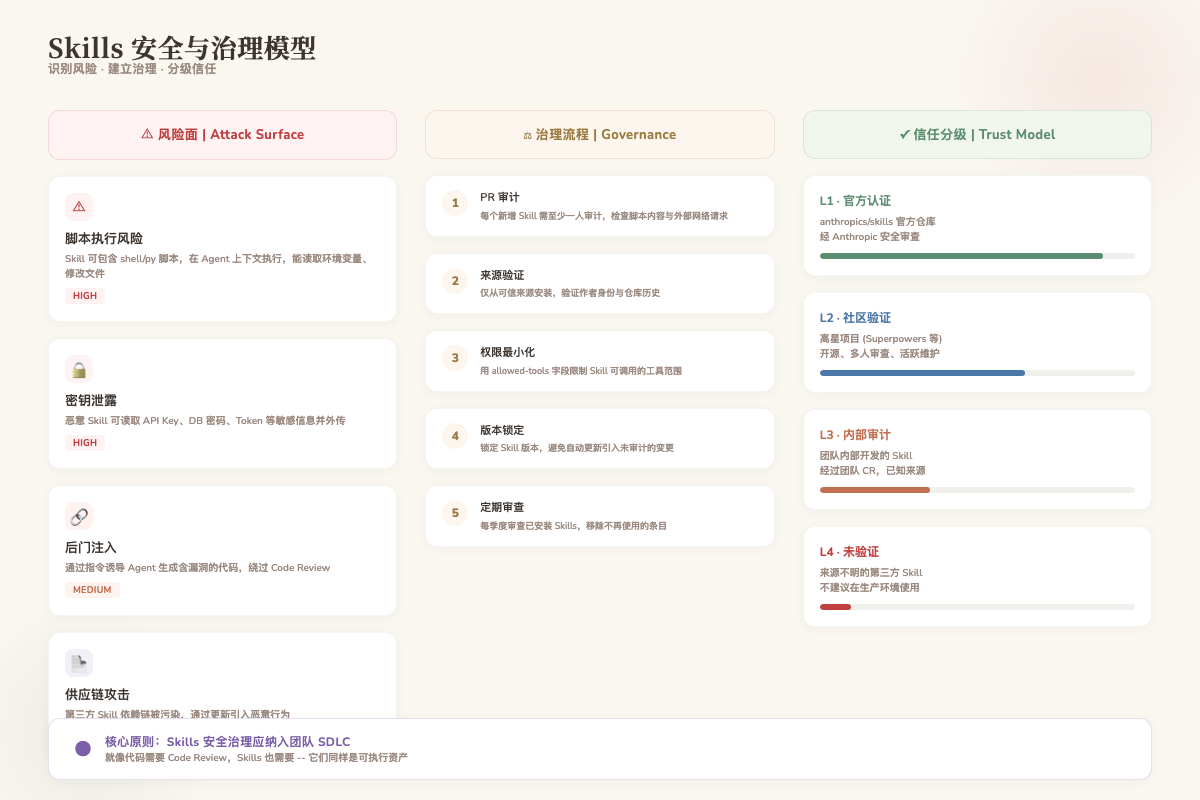1200x800 pixels.
Task: Click the 权限最小化 step title
Action: [507, 352]
